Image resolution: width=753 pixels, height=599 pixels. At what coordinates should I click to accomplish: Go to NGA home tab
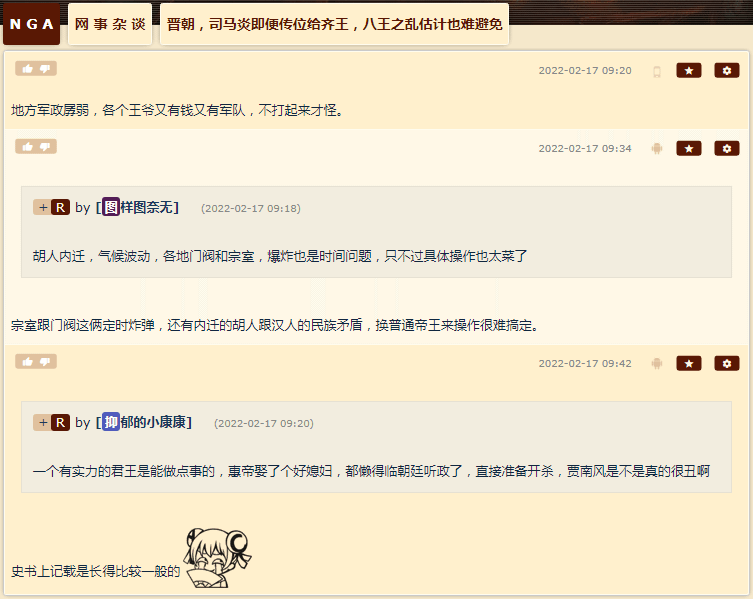pyautogui.click(x=32, y=24)
